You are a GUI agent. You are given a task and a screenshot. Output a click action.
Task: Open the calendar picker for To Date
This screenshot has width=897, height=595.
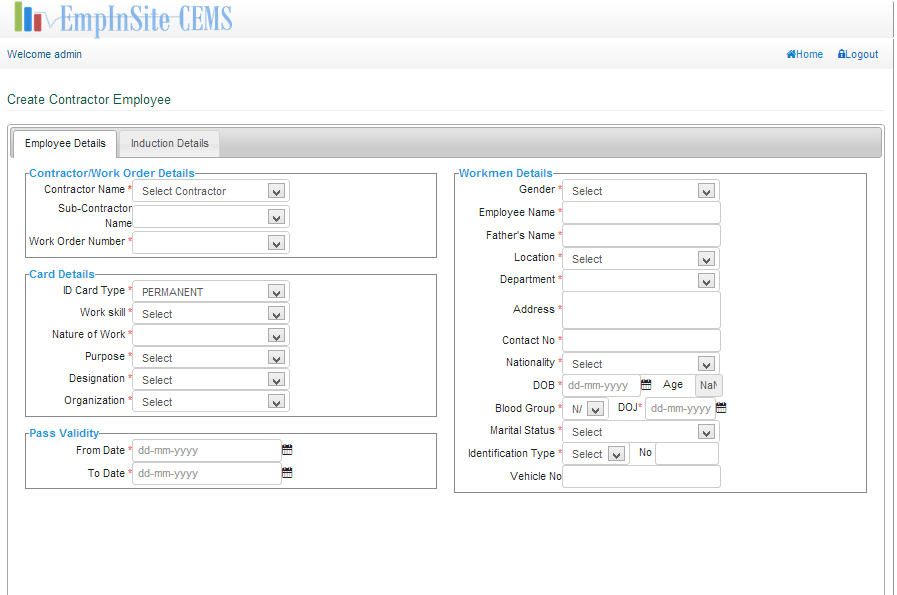pos(287,473)
